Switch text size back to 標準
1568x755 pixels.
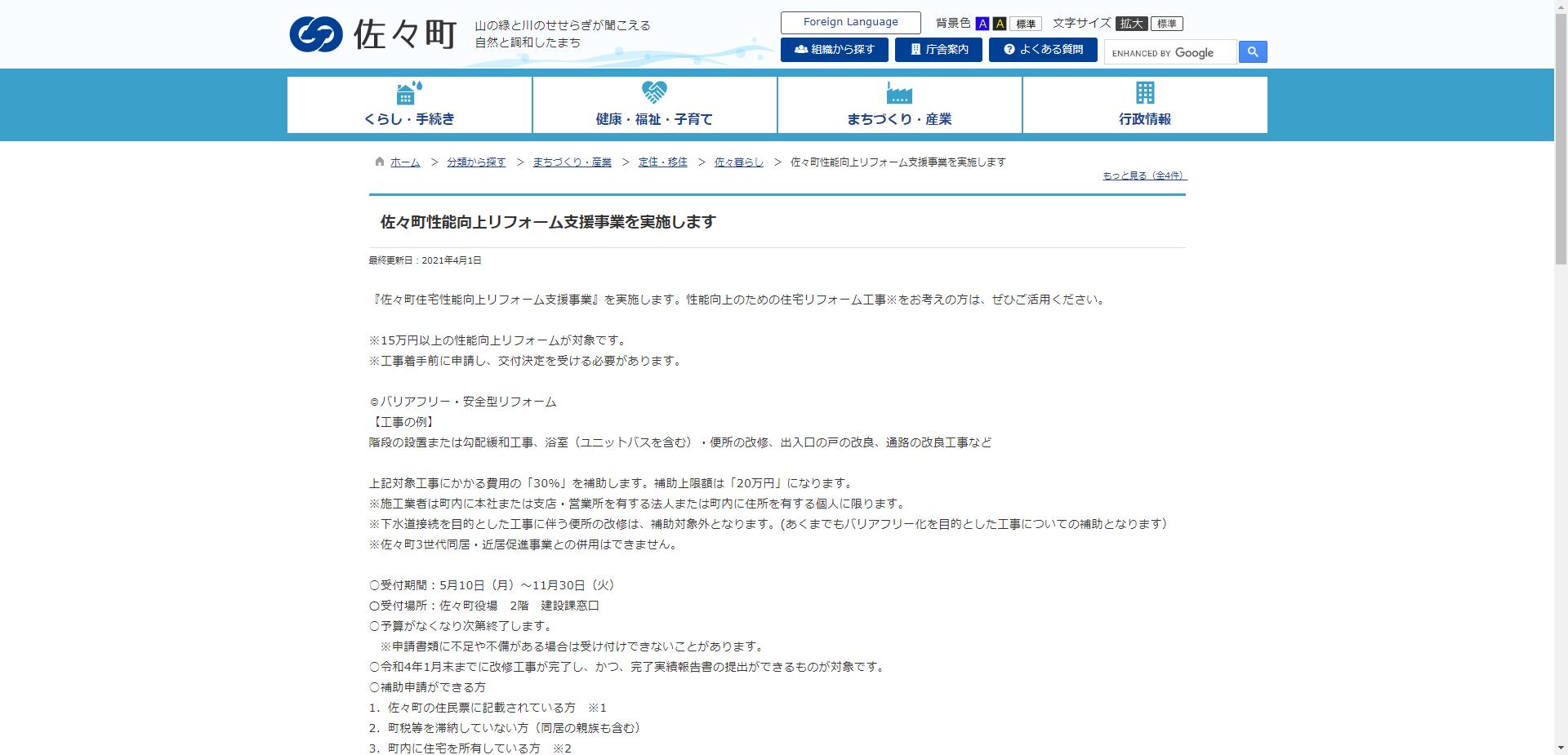[1168, 24]
